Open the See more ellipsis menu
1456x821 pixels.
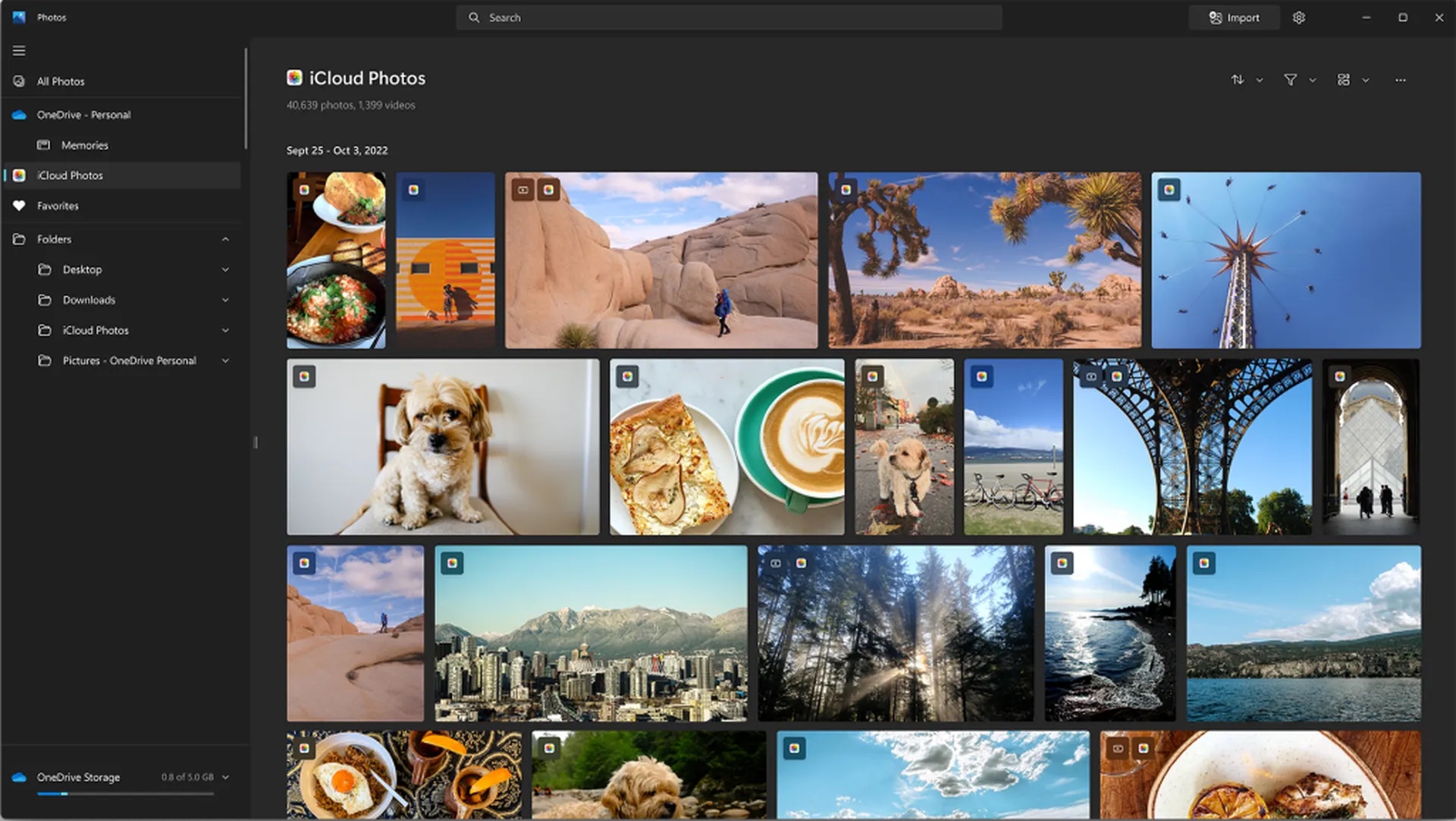[x=1399, y=79]
